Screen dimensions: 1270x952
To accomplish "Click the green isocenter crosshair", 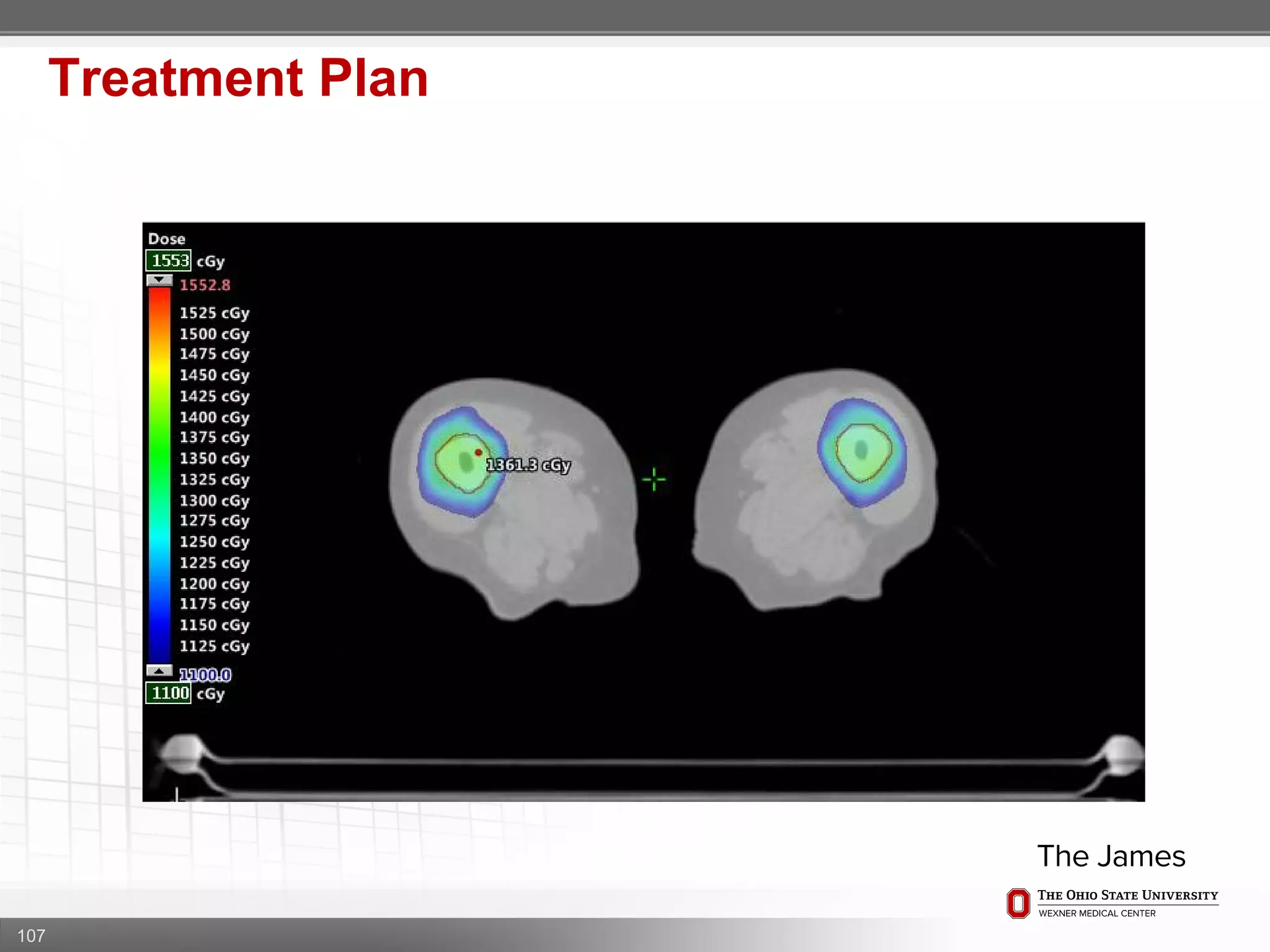I will 654,479.
